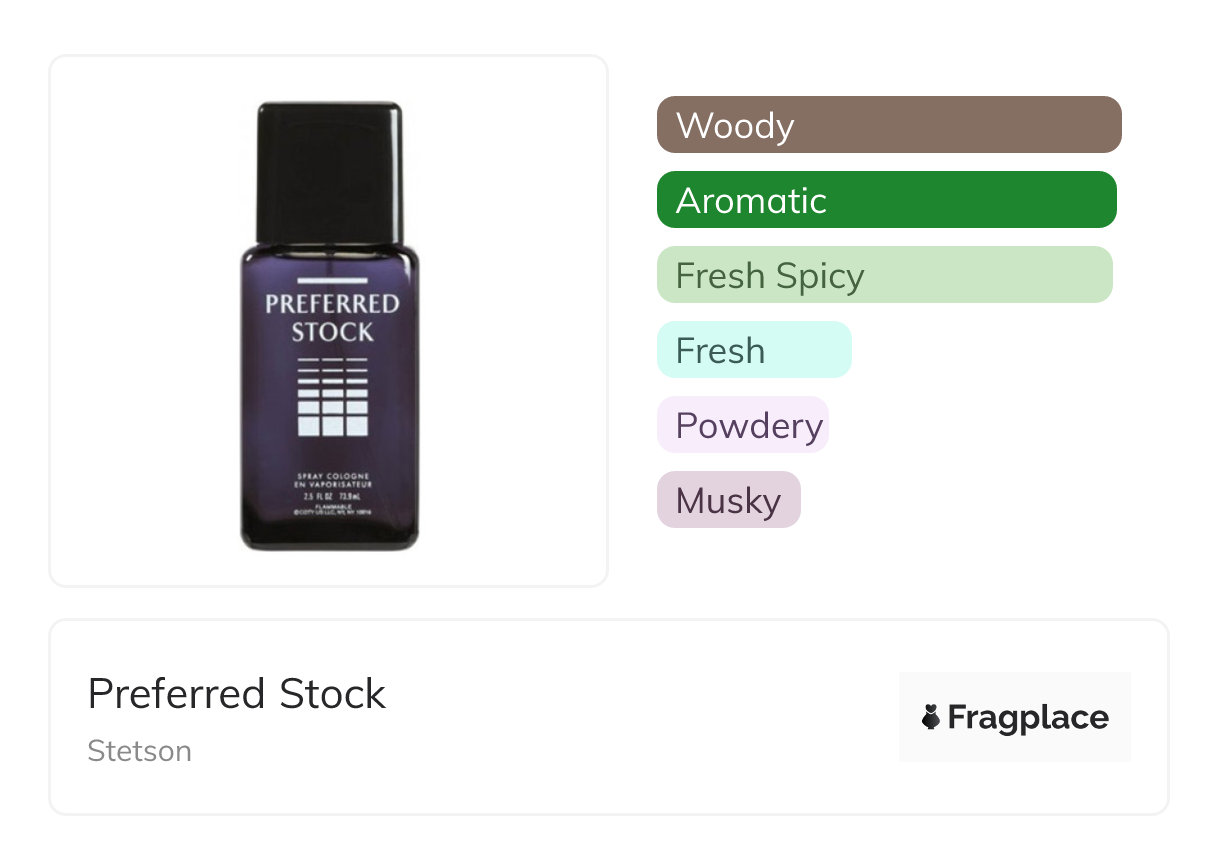Select the green Aromatic accord bar
Image resolution: width=1218 pixels, height=864 pixels.
886,200
